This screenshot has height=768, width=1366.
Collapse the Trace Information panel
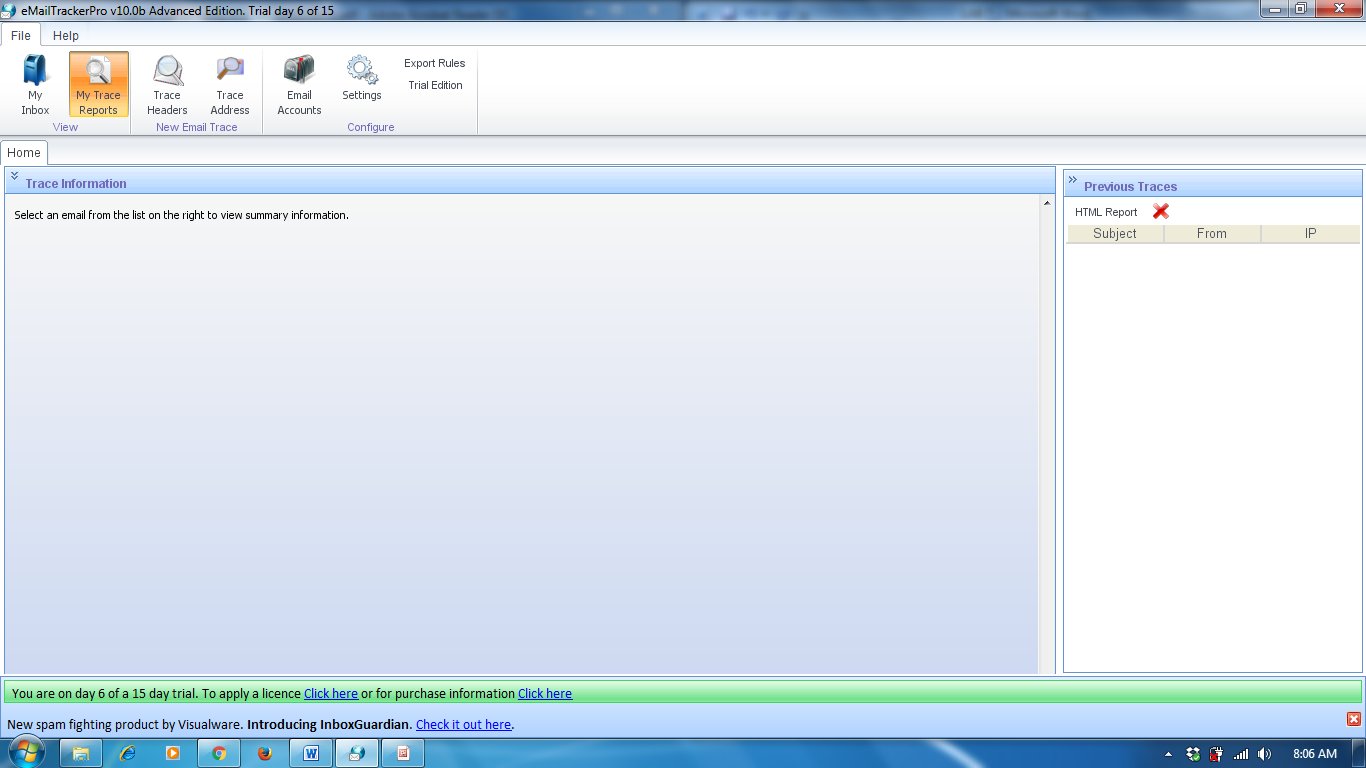pyautogui.click(x=13, y=174)
